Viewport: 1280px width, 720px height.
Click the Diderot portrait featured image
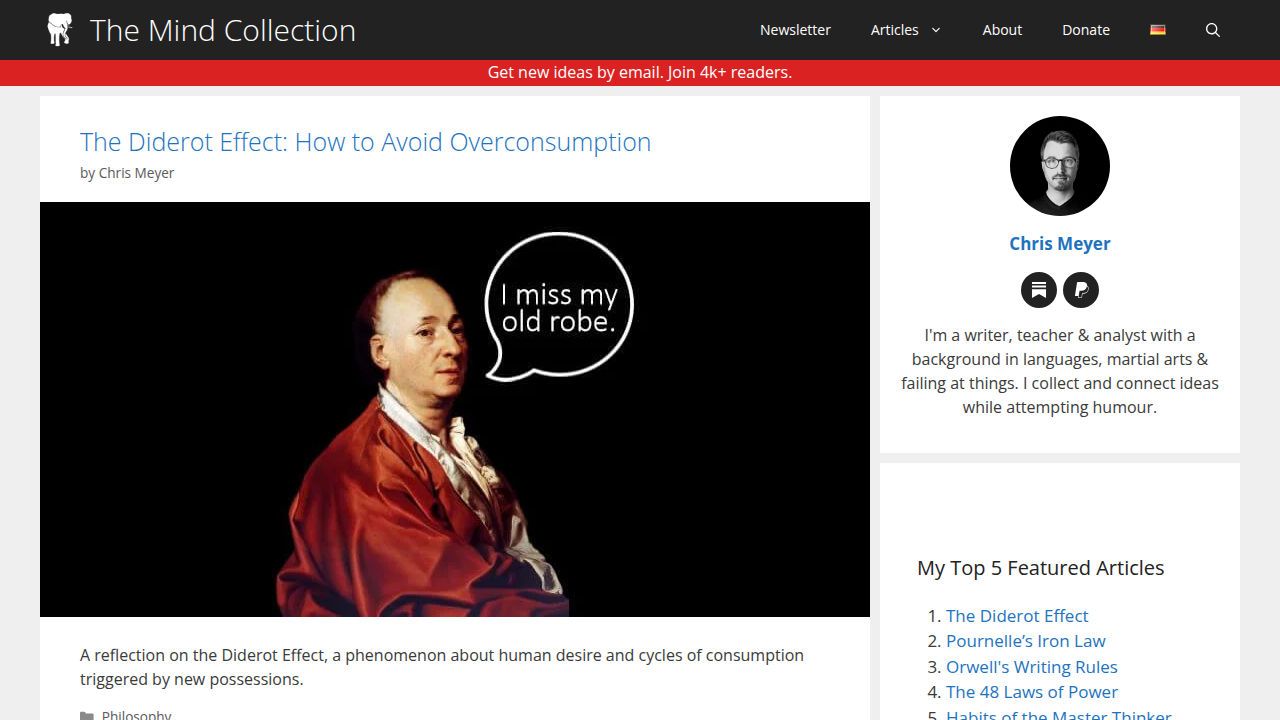455,409
